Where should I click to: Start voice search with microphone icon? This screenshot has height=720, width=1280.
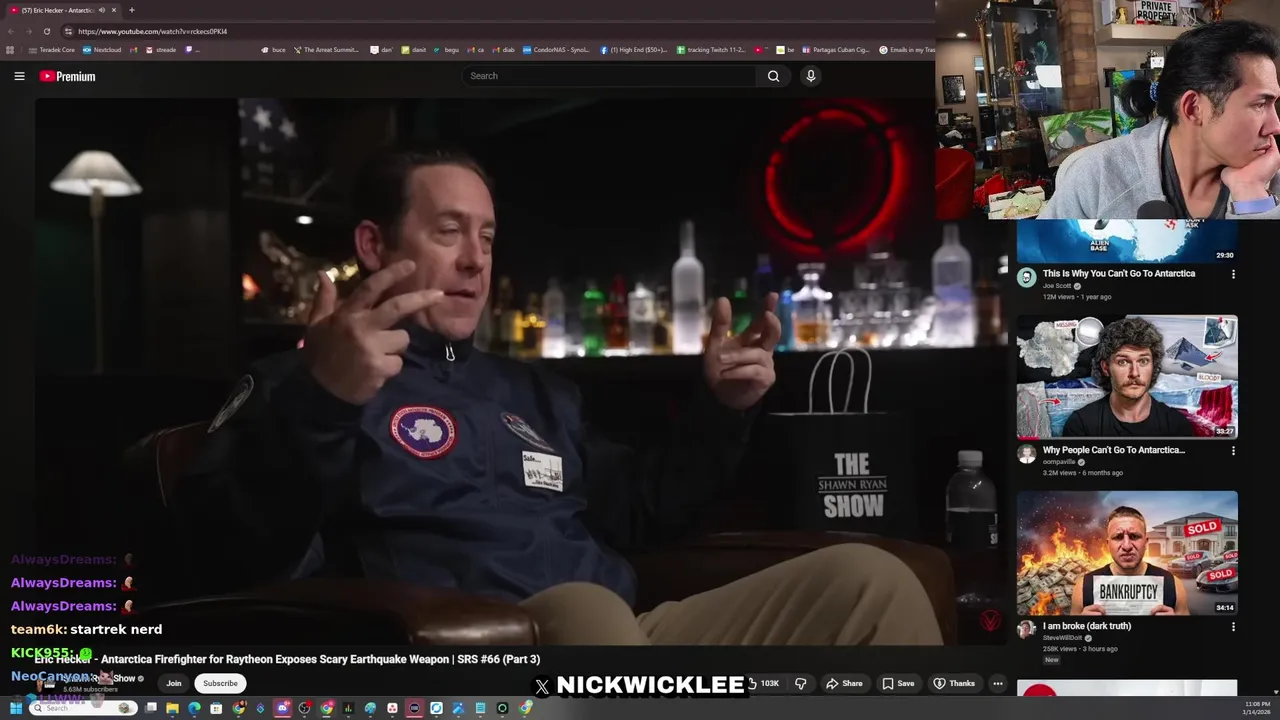[811, 76]
